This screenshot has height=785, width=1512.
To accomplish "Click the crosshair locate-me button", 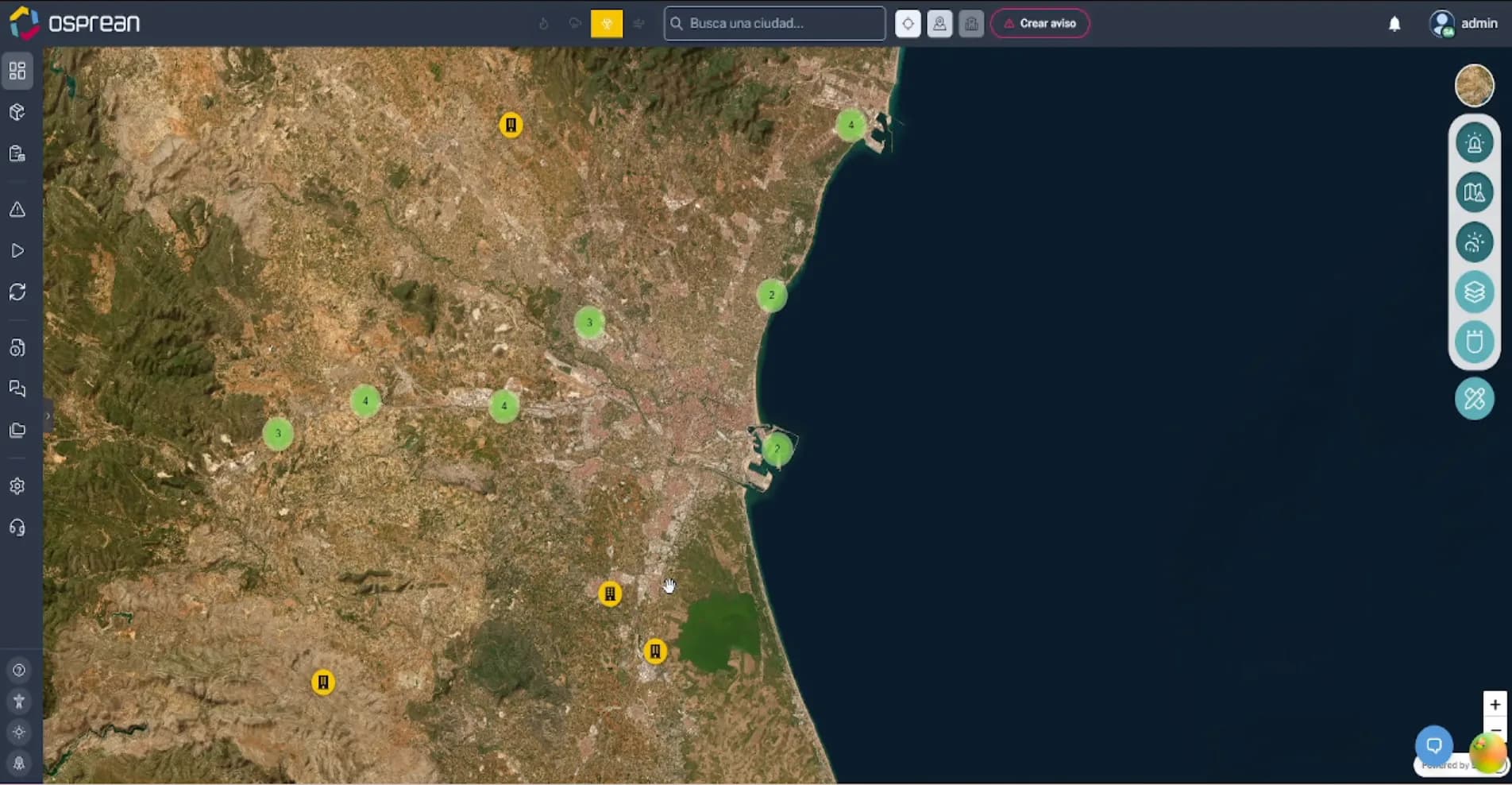I will click(908, 24).
